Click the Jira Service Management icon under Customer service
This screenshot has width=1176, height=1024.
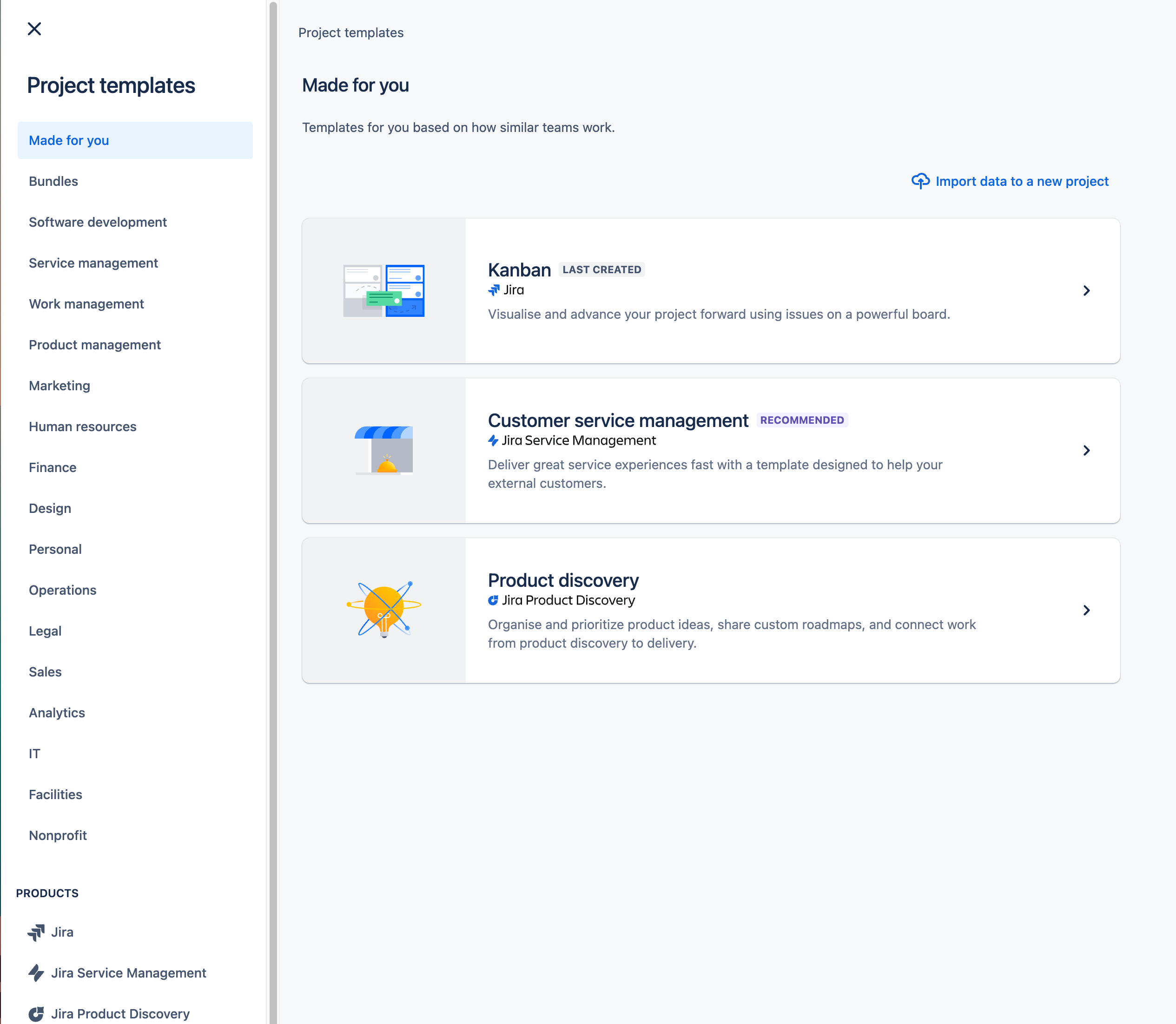click(493, 440)
